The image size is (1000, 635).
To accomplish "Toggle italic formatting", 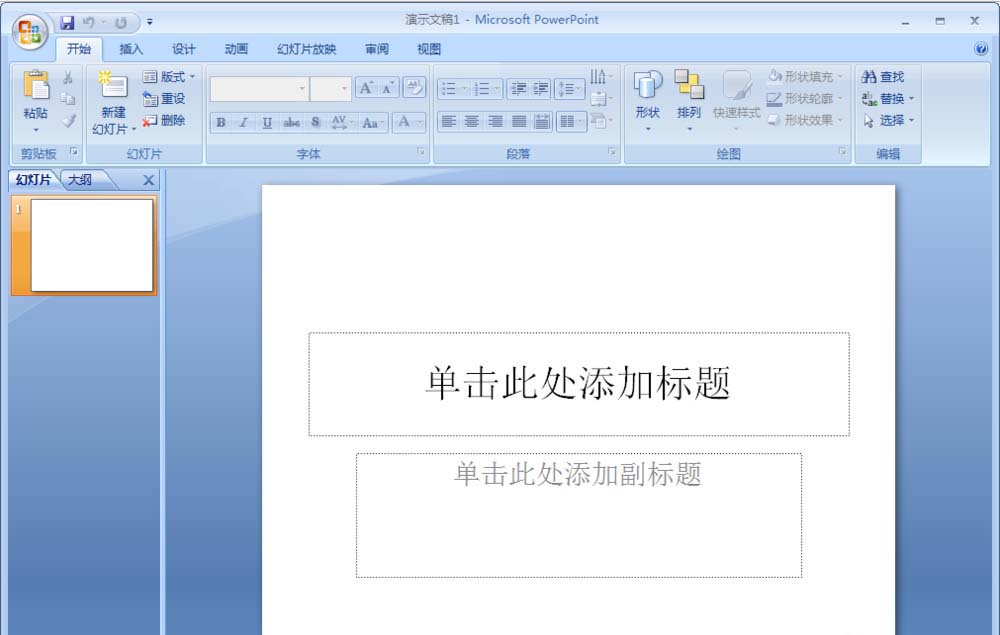I will click(x=244, y=122).
